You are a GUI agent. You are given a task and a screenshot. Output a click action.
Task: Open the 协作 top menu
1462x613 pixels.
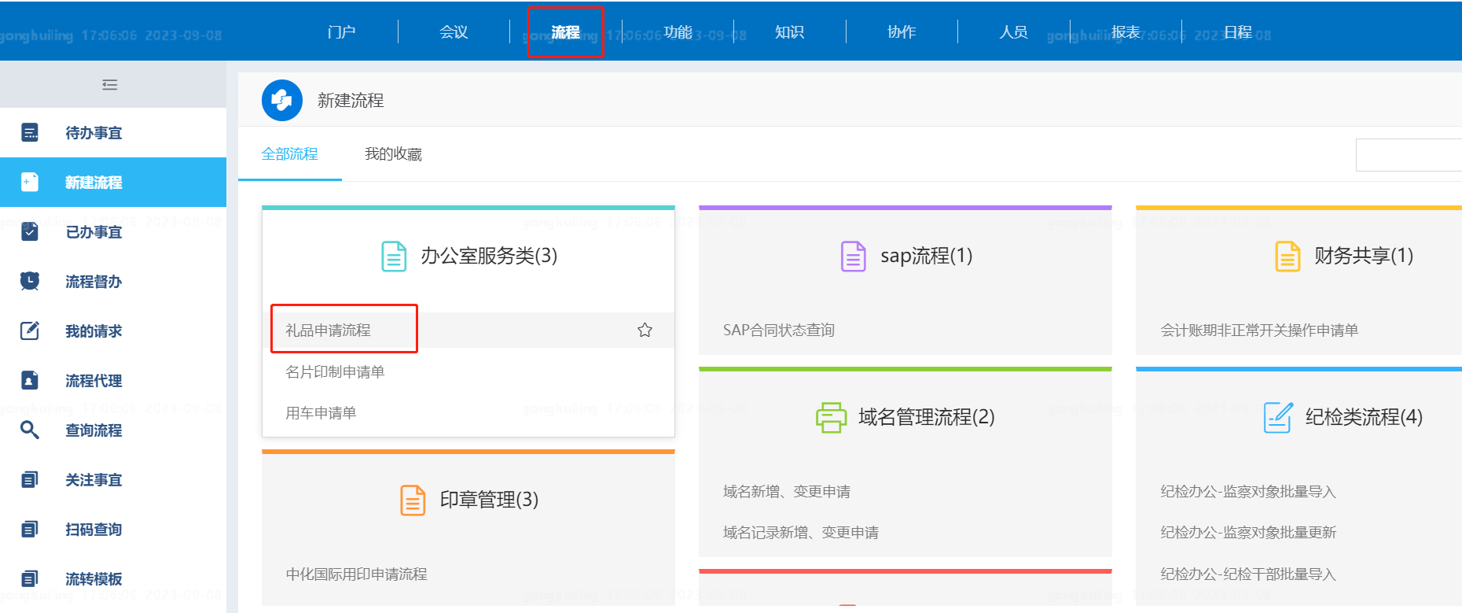click(x=902, y=32)
